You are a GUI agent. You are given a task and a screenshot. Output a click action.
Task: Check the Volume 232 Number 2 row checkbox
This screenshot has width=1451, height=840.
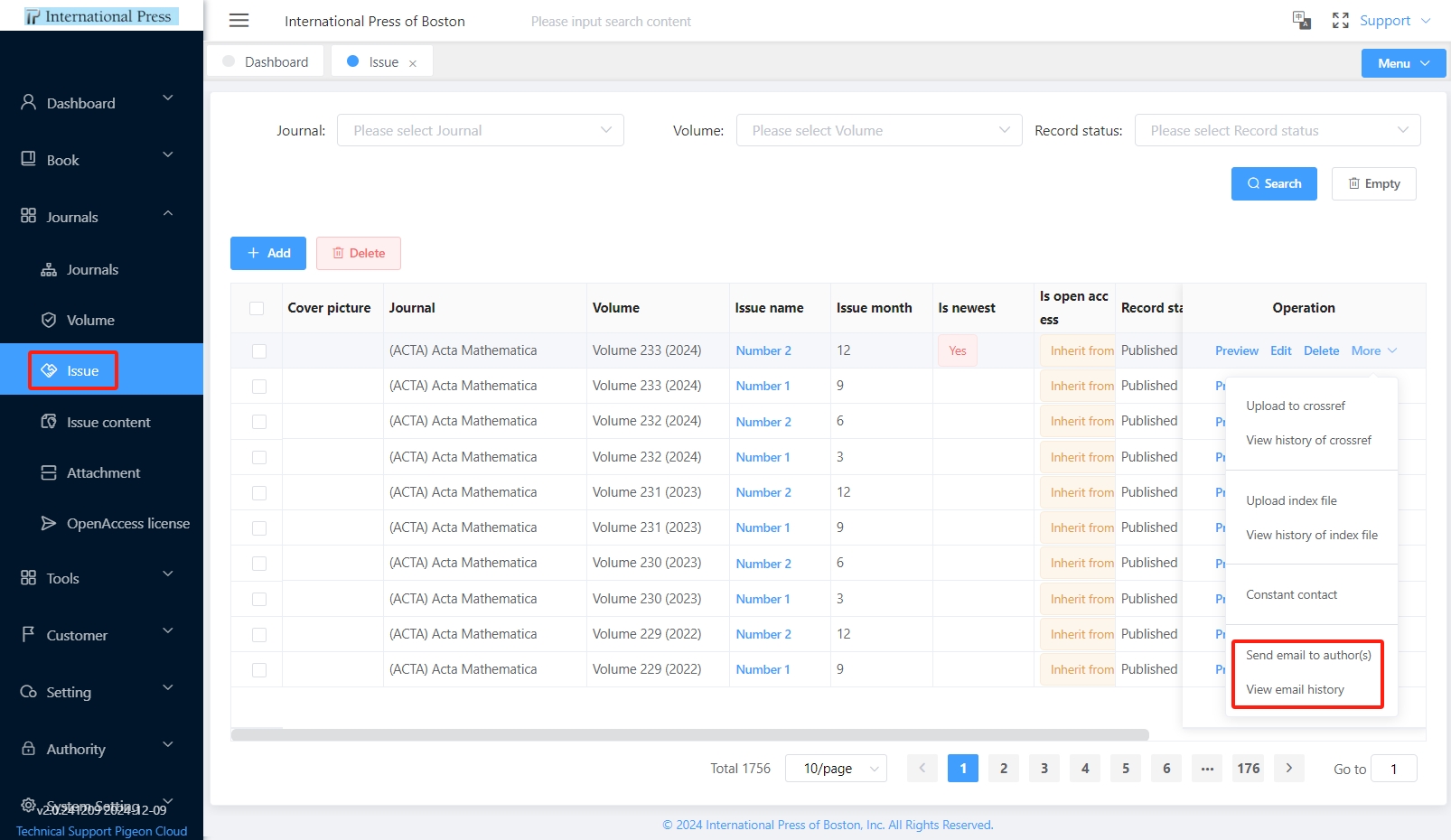tap(259, 421)
